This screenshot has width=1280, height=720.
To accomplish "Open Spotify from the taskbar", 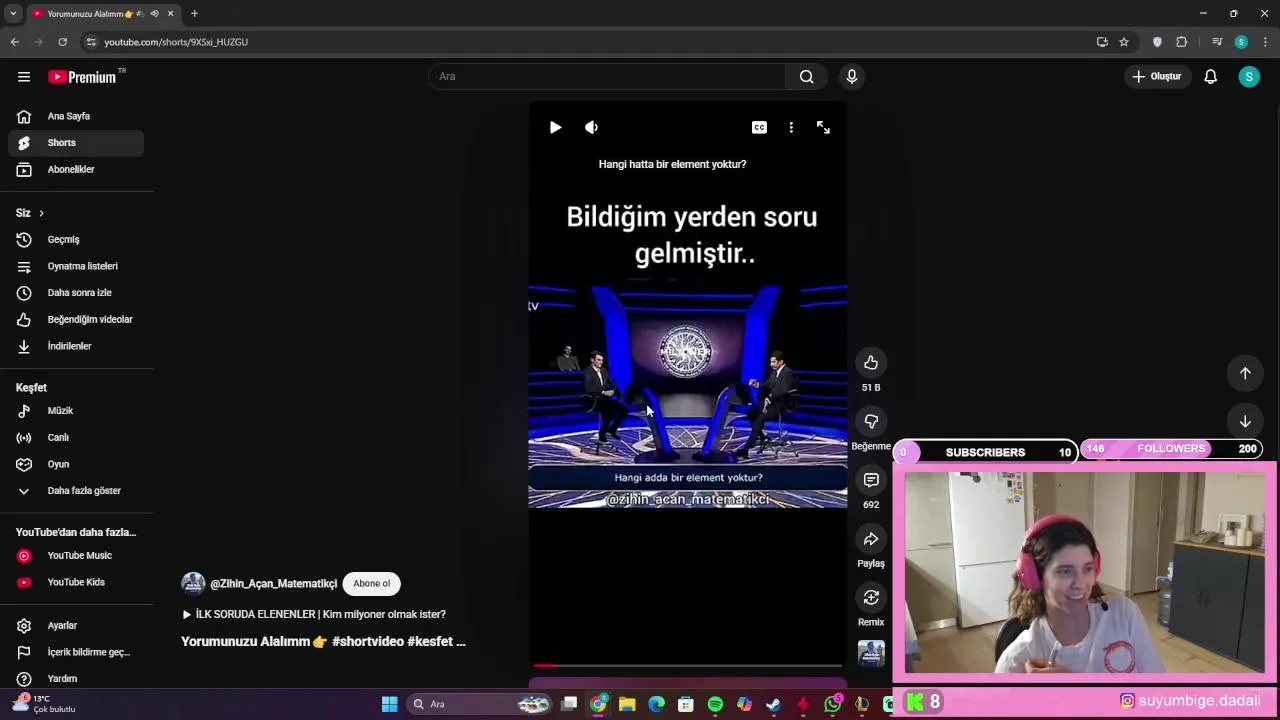I will pos(715,704).
